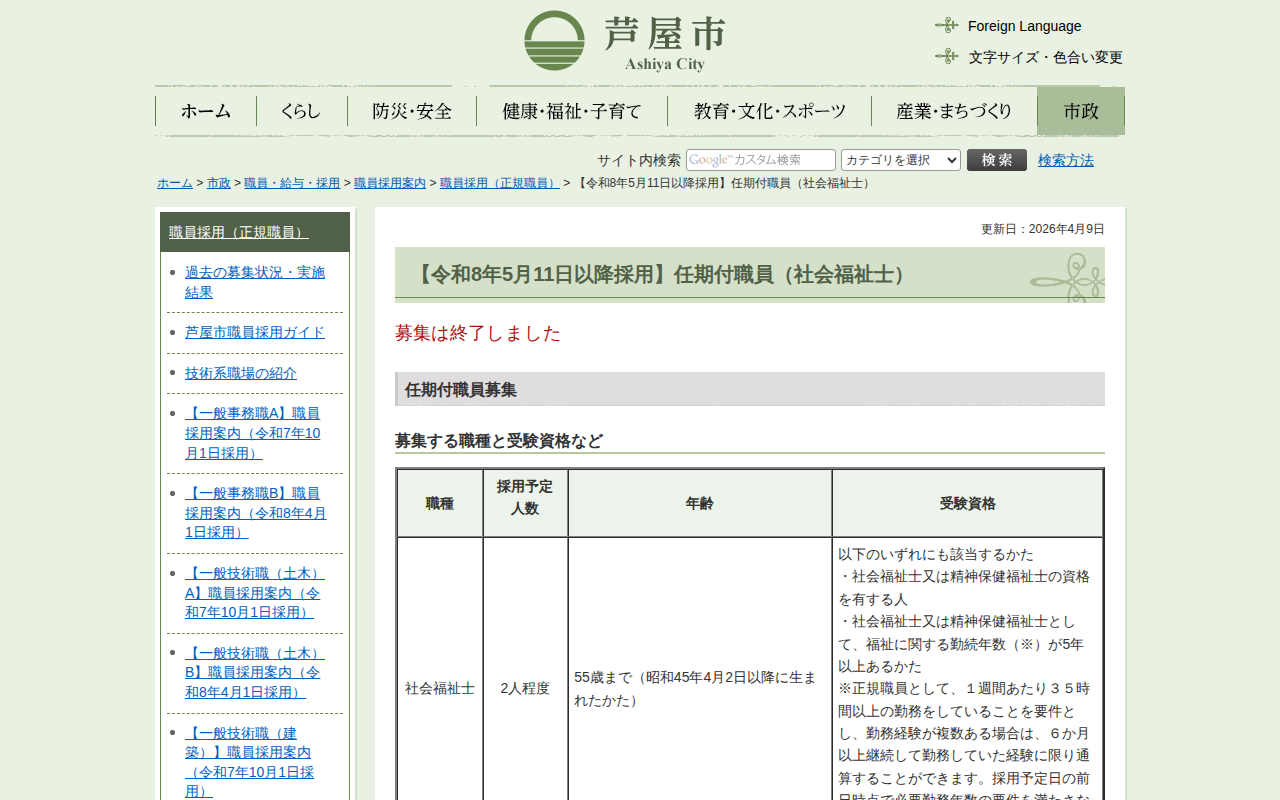The height and width of the screenshot is (800, 1280).
Task: Select the 防災・安全 menu item
Action: tap(412, 111)
